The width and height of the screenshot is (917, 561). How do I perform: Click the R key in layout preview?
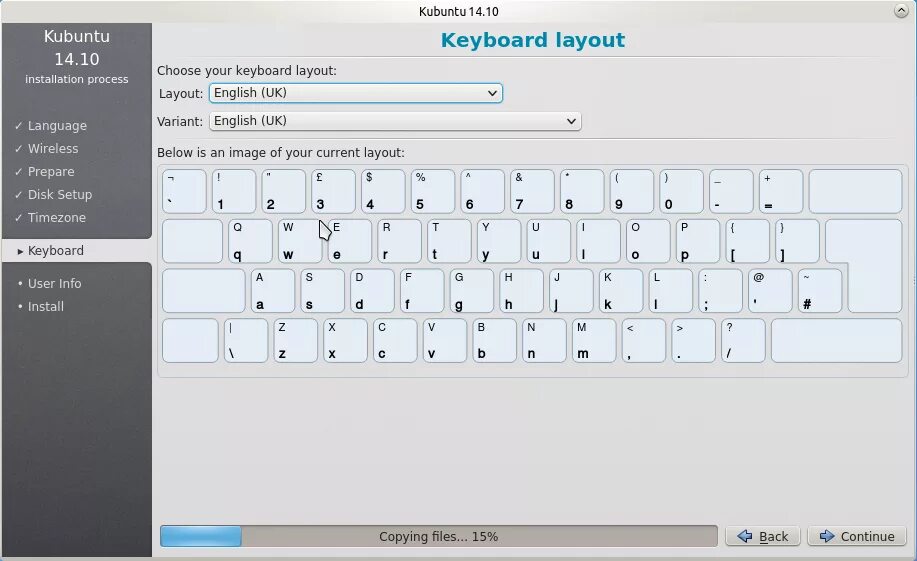tap(399, 241)
